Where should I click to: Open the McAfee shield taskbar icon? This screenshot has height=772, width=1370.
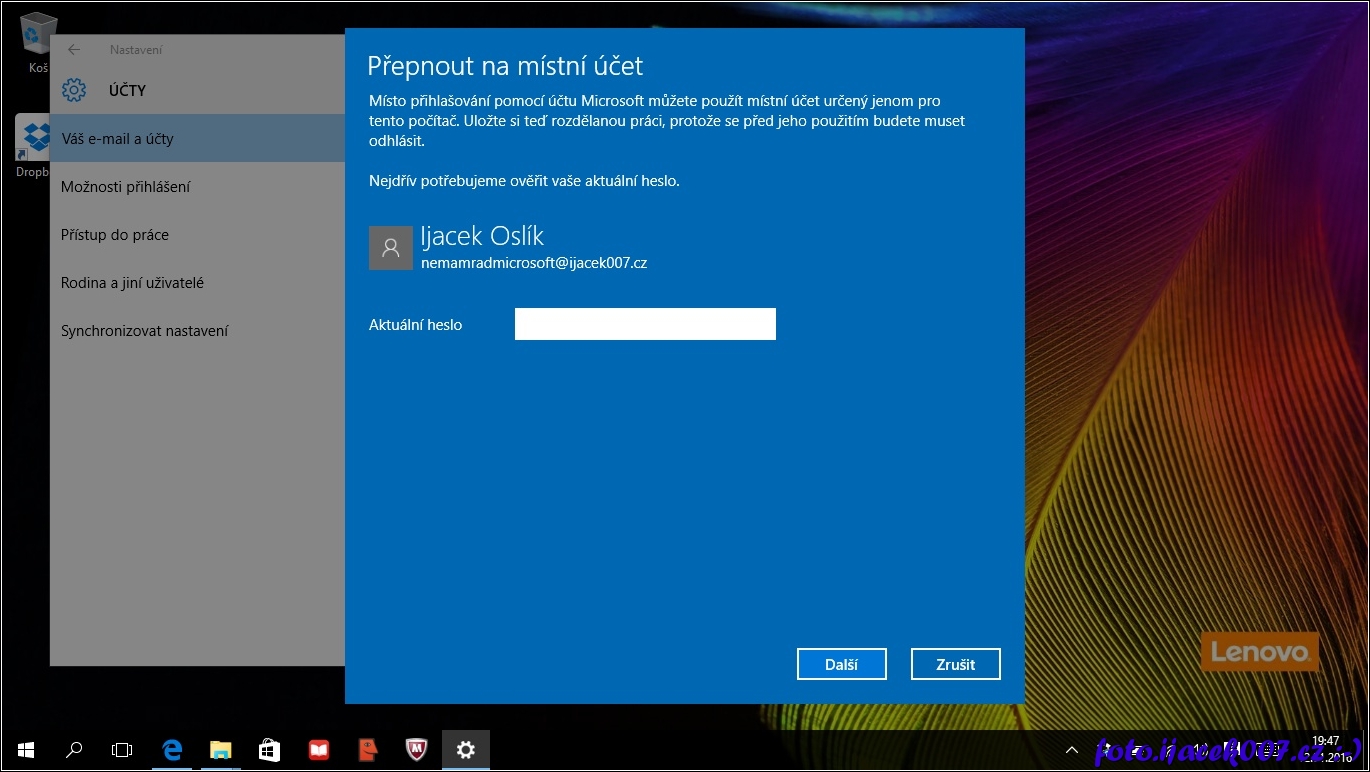pyautogui.click(x=417, y=749)
